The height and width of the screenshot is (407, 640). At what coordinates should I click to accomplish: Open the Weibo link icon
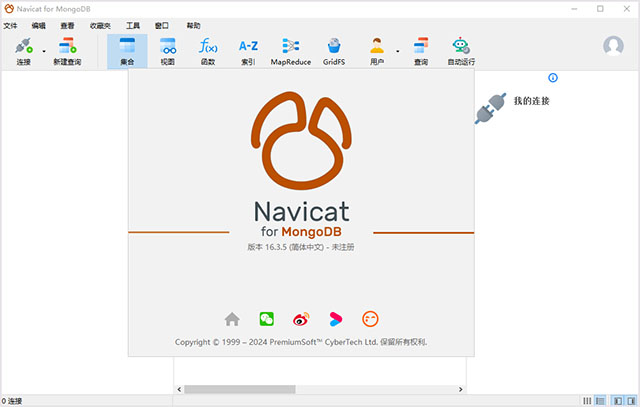pos(301,319)
